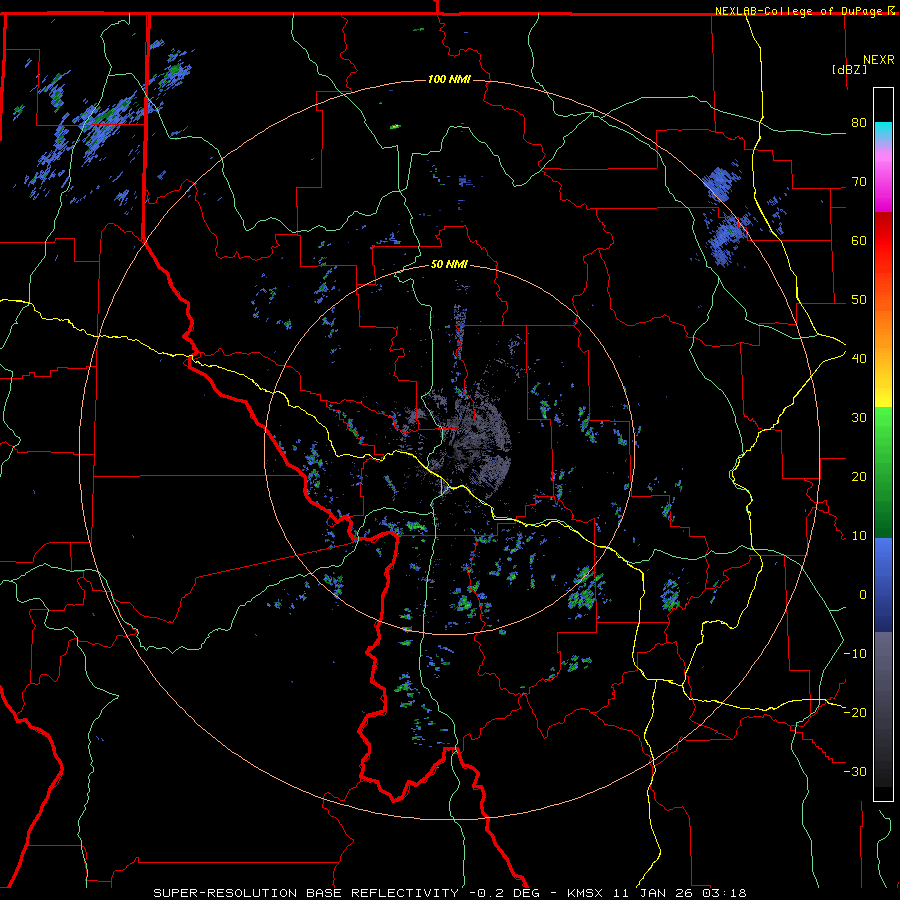Click the 100 NMI range ring label
The image size is (900, 900).
449,79
